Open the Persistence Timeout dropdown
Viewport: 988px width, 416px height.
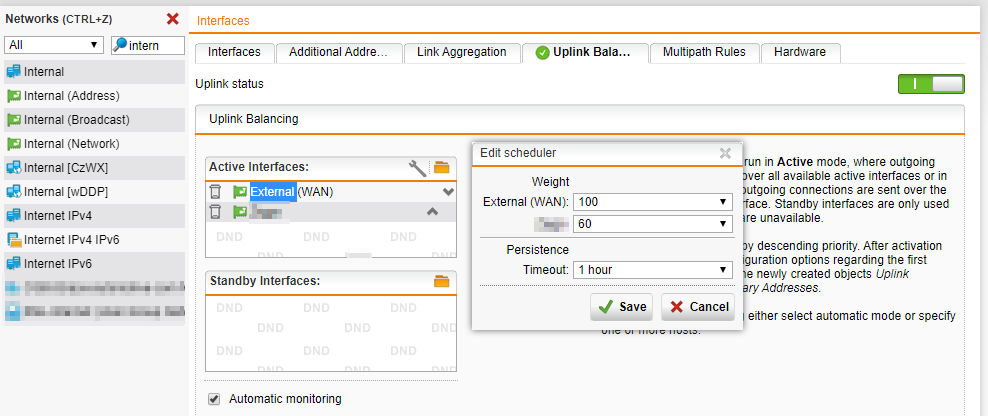(x=653, y=270)
